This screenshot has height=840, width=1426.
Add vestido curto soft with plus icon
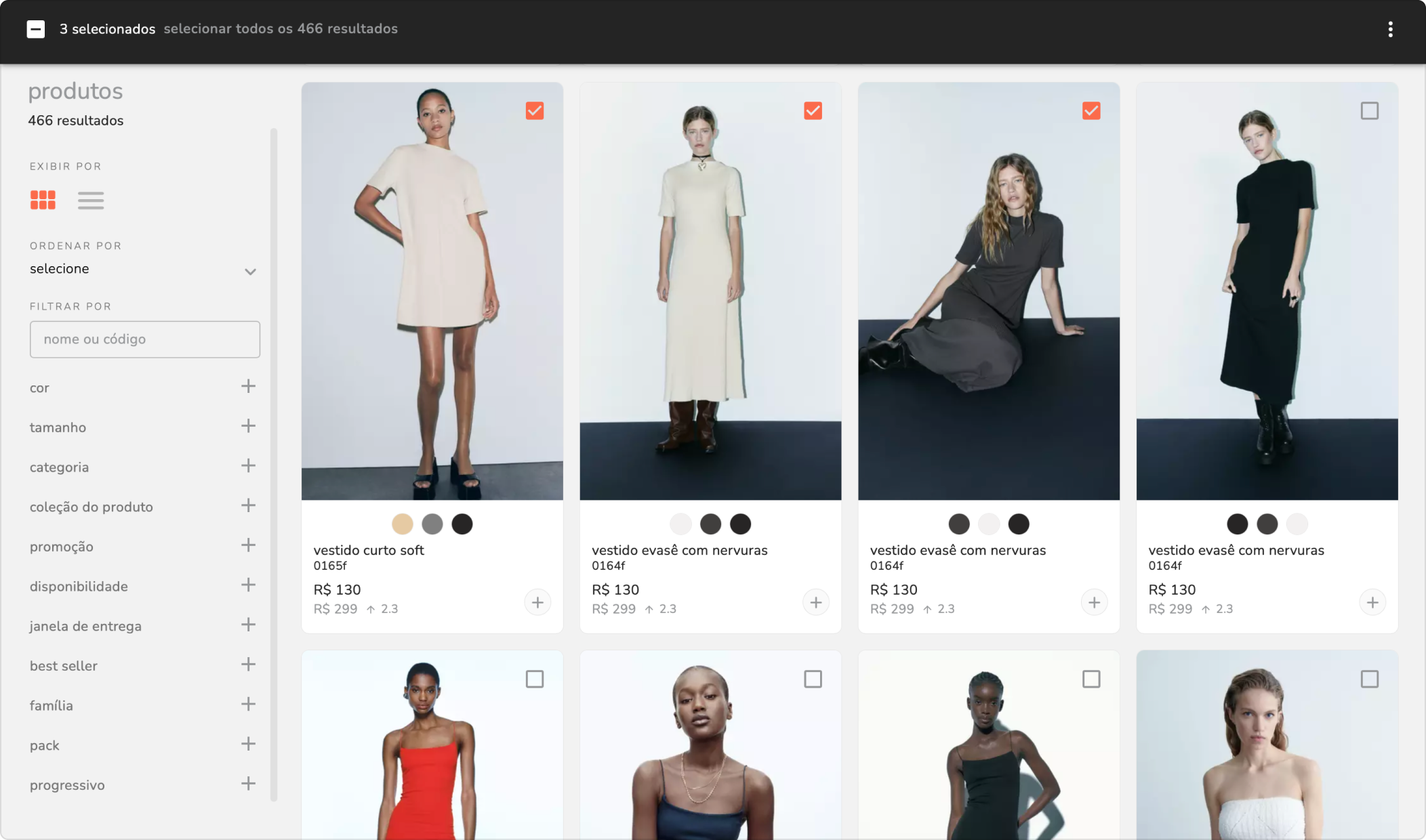tap(537, 602)
